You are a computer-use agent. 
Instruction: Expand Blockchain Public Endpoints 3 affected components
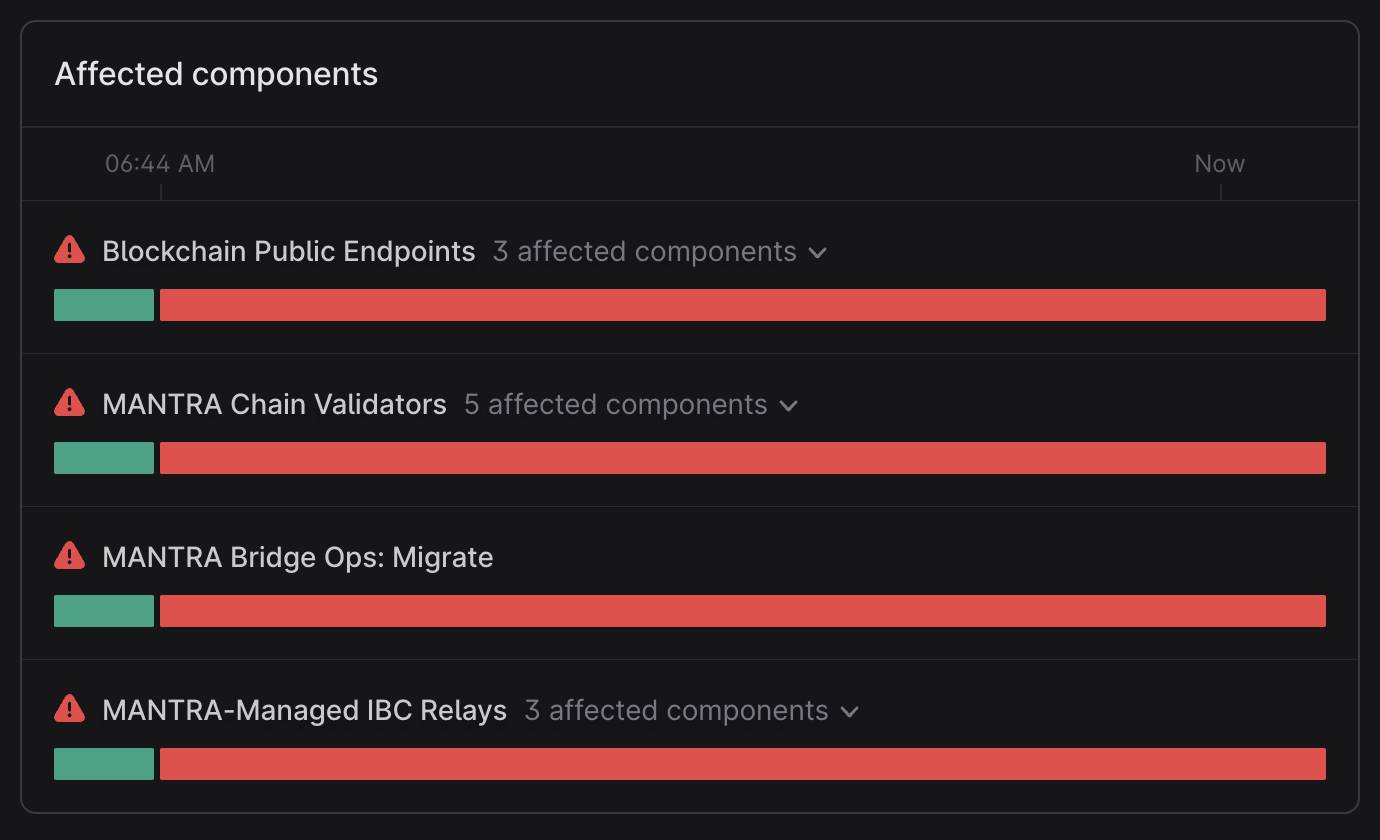[x=660, y=251]
